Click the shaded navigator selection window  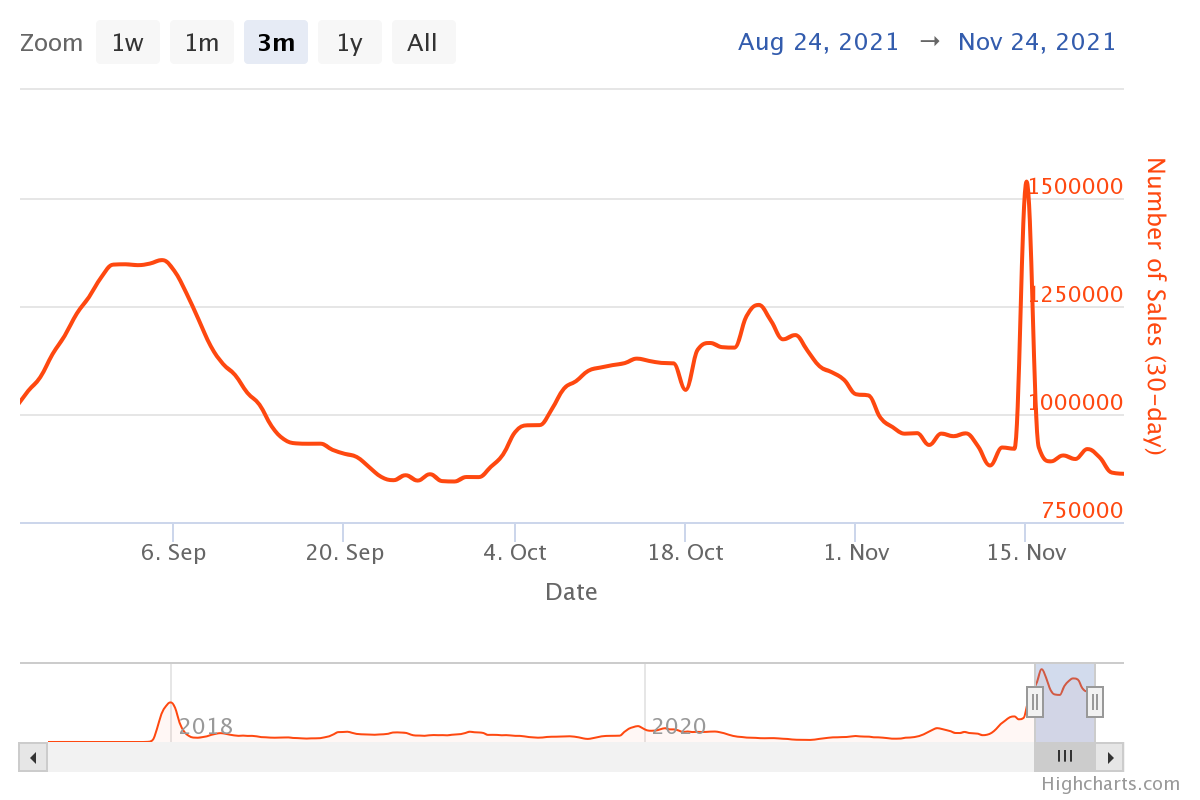tap(1065, 715)
